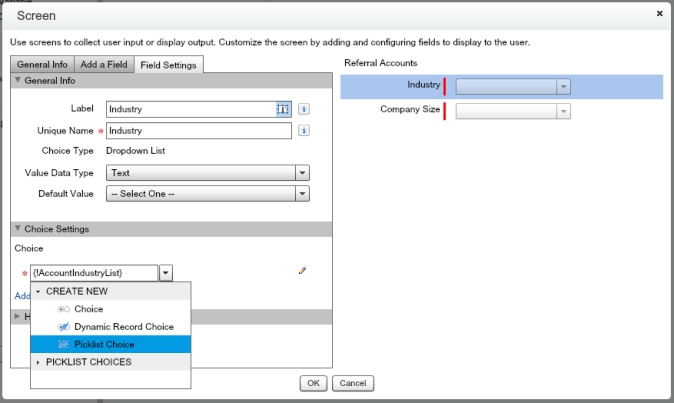The height and width of the screenshot is (403, 674).
Task: Click the AccountIndustryList choice field
Action: tap(94, 273)
